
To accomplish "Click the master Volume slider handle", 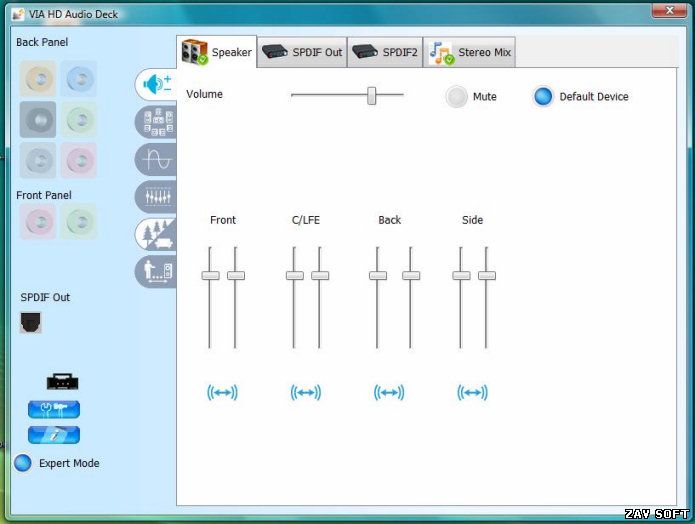I will click(x=372, y=95).
